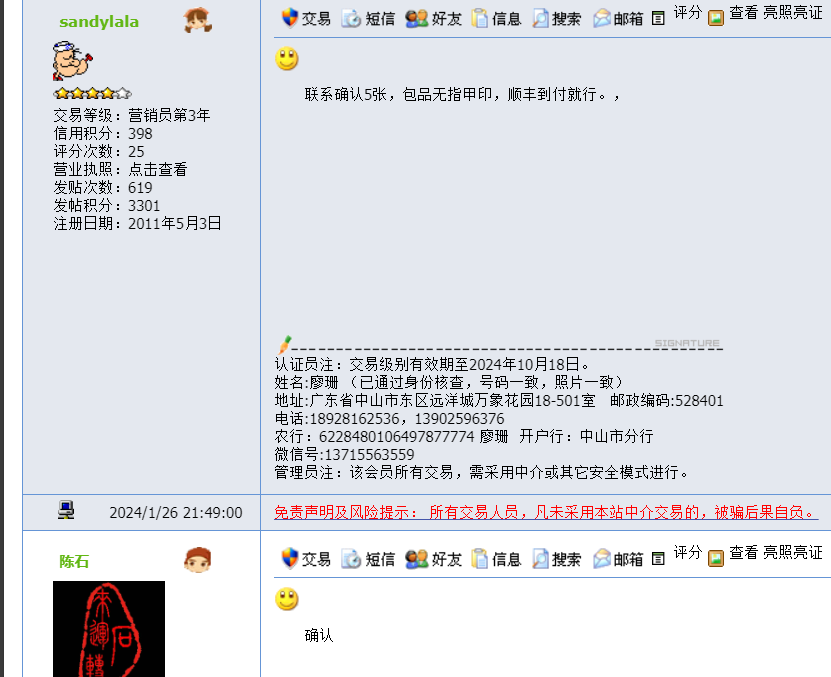This screenshot has width=831, height=677.
Task: Open 短信 message icon in sandylala's post
Action: 351,19
